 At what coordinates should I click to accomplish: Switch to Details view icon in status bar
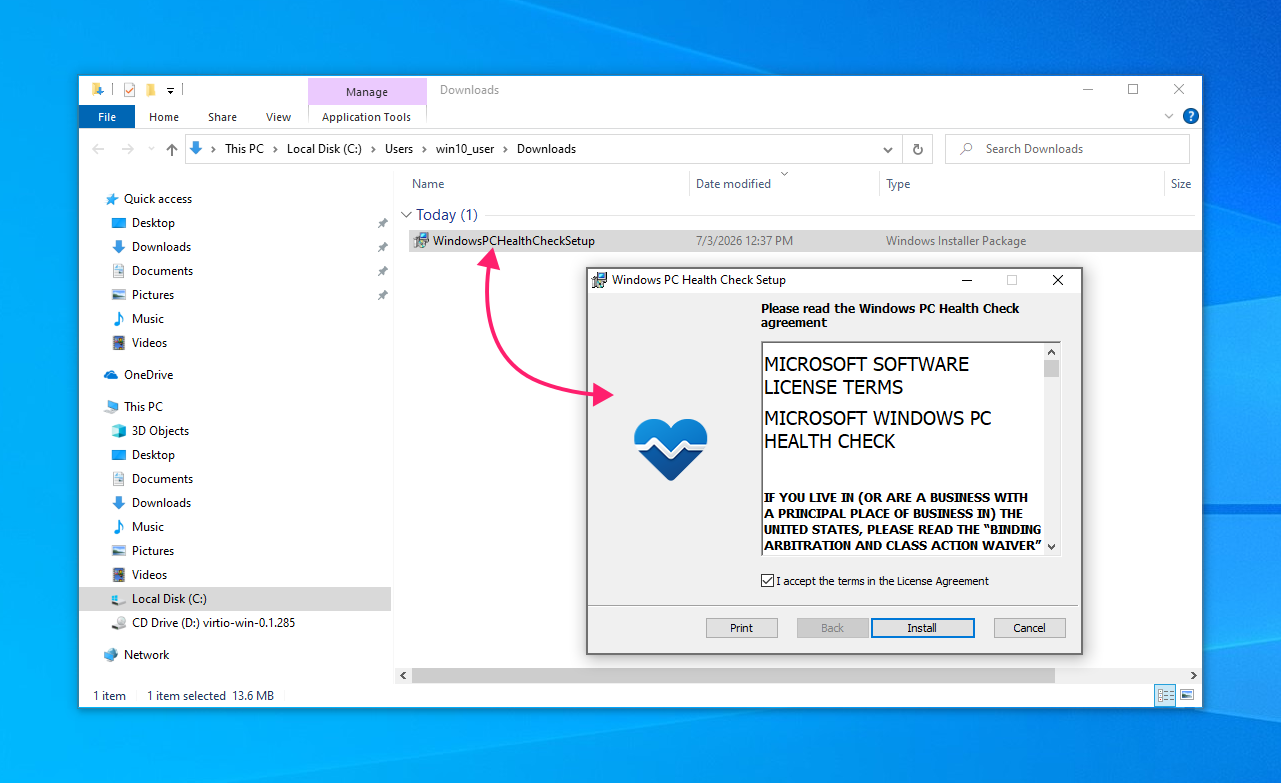click(x=1165, y=695)
